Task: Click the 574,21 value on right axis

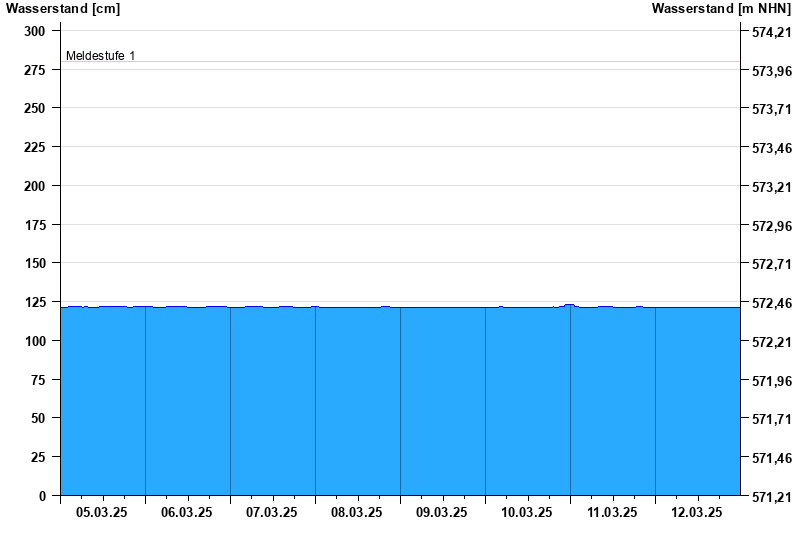Action: (772, 32)
